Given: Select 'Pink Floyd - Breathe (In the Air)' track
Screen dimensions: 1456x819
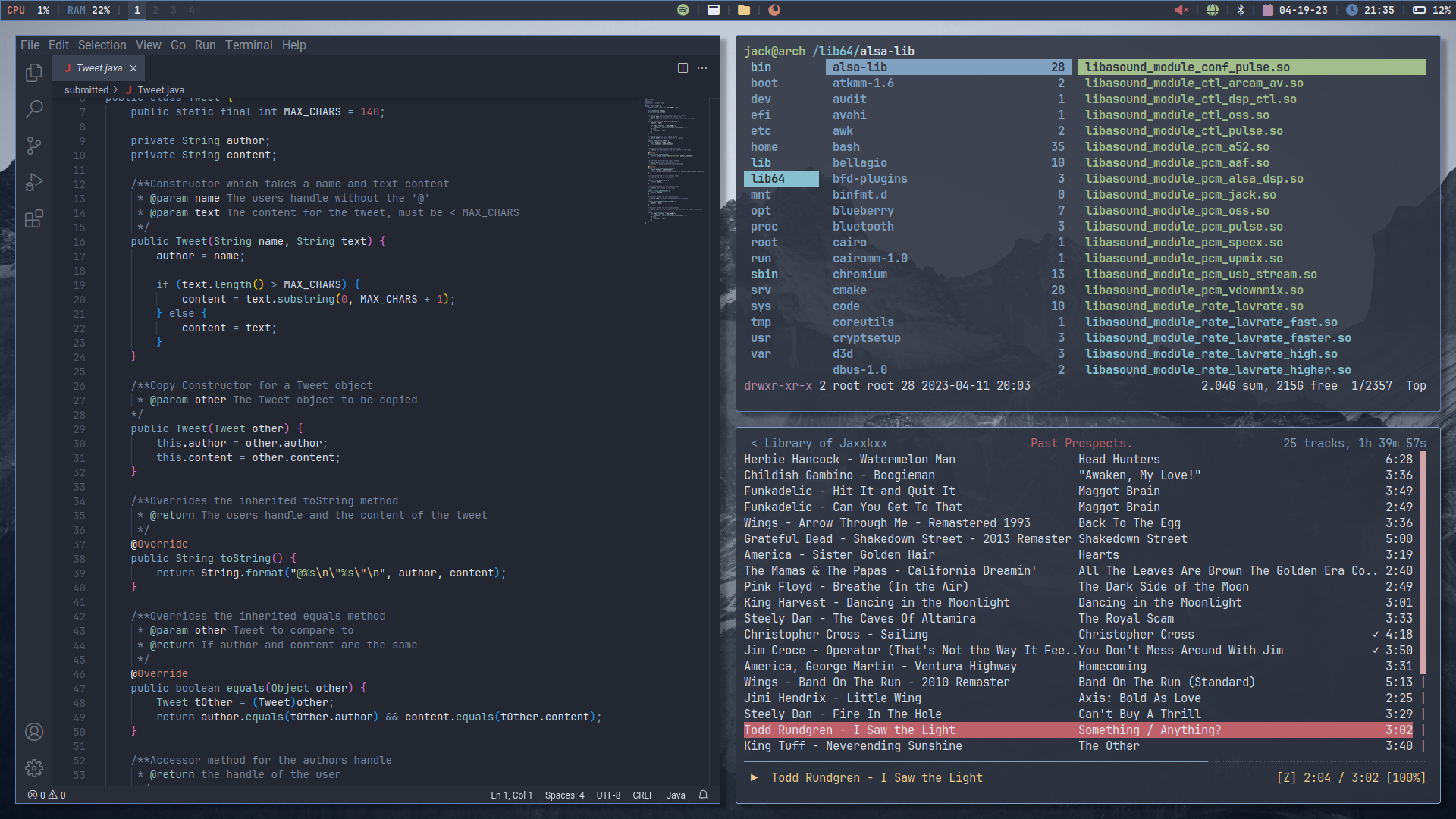Looking at the screenshot, I should pos(1078,587).
